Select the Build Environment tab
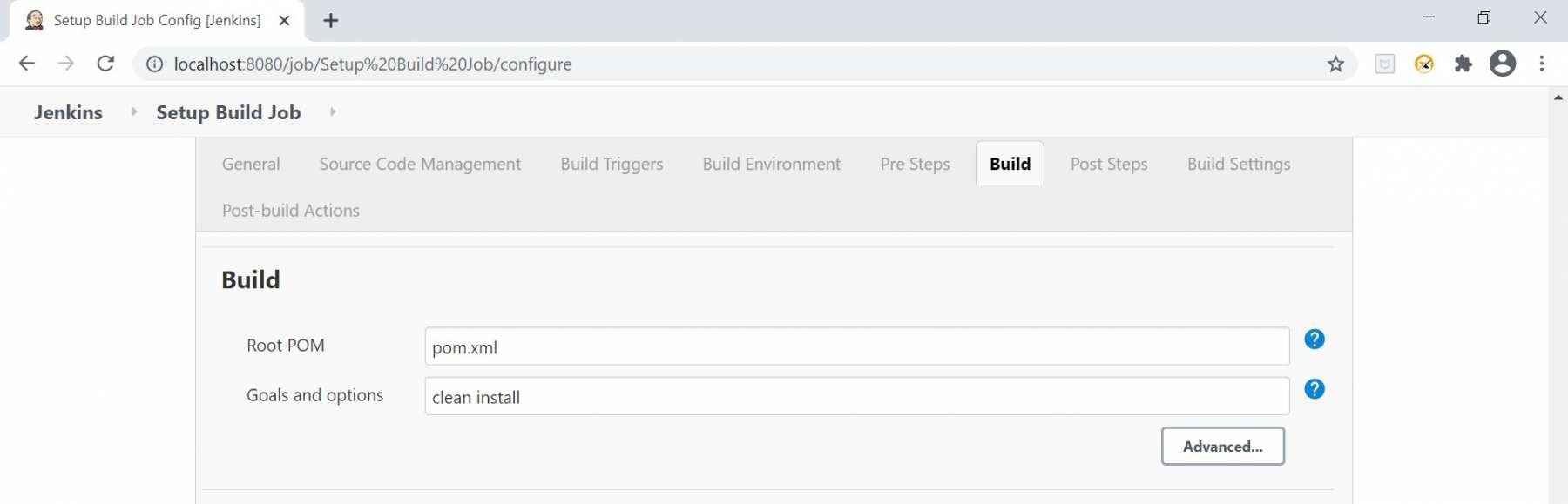The image size is (1568, 504). click(771, 164)
